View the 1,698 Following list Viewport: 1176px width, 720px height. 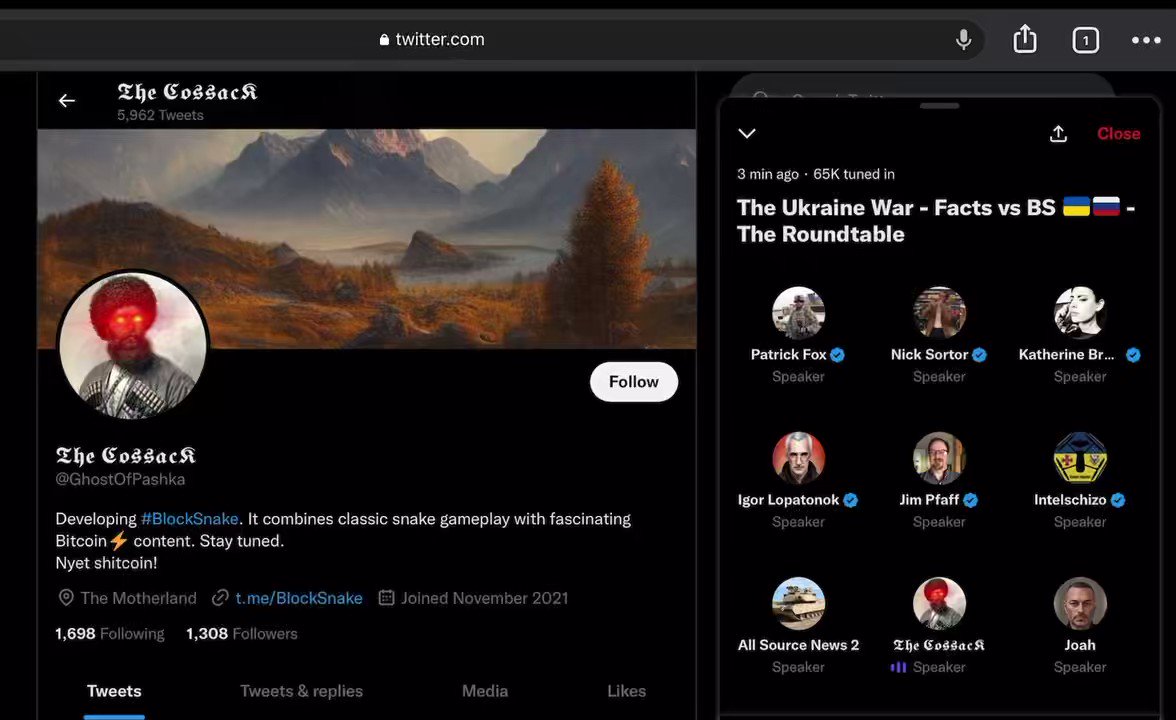pos(110,634)
